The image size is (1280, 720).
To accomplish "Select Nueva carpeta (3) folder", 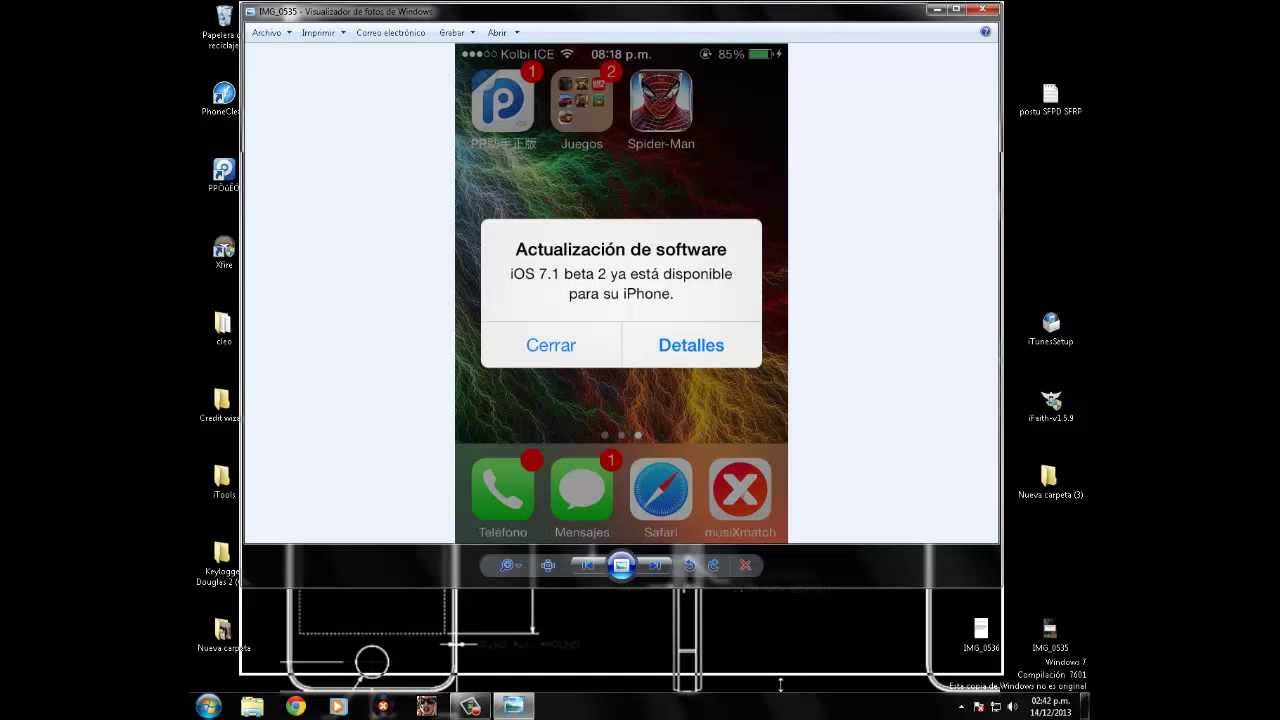I will tap(1050, 482).
